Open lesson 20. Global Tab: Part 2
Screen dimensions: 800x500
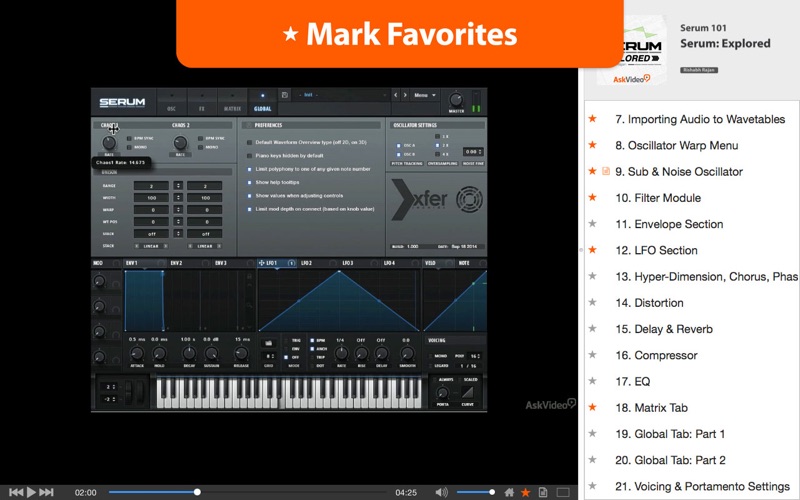pyautogui.click(x=670, y=460)
